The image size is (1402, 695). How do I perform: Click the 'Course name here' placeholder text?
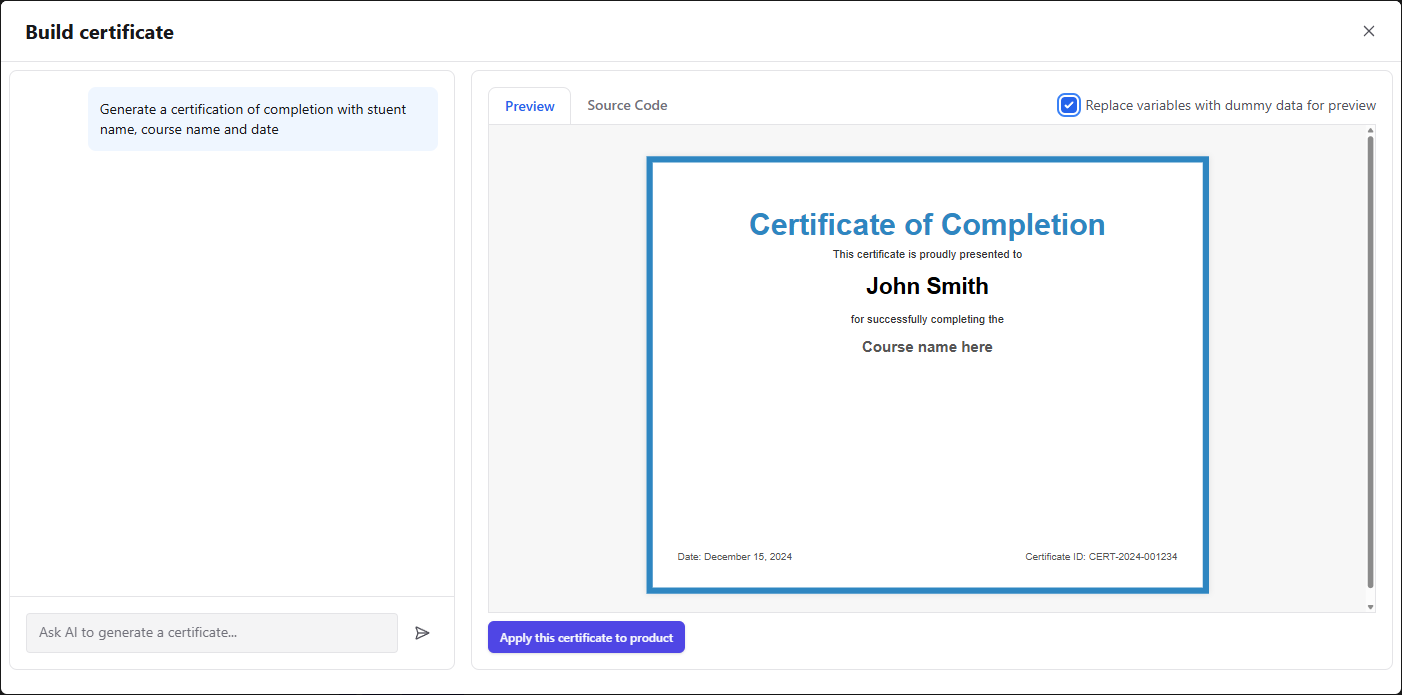click(x=927, y=347)
